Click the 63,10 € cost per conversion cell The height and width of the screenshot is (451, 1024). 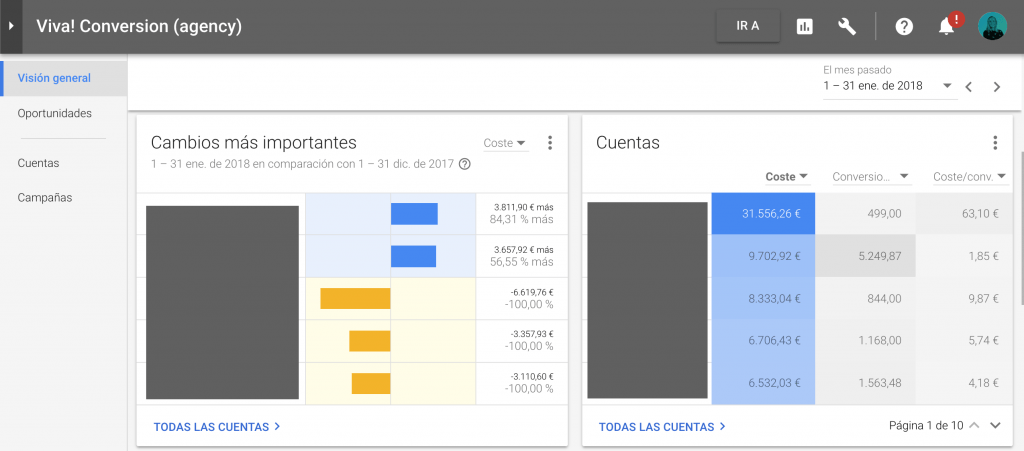coord(964,213)
